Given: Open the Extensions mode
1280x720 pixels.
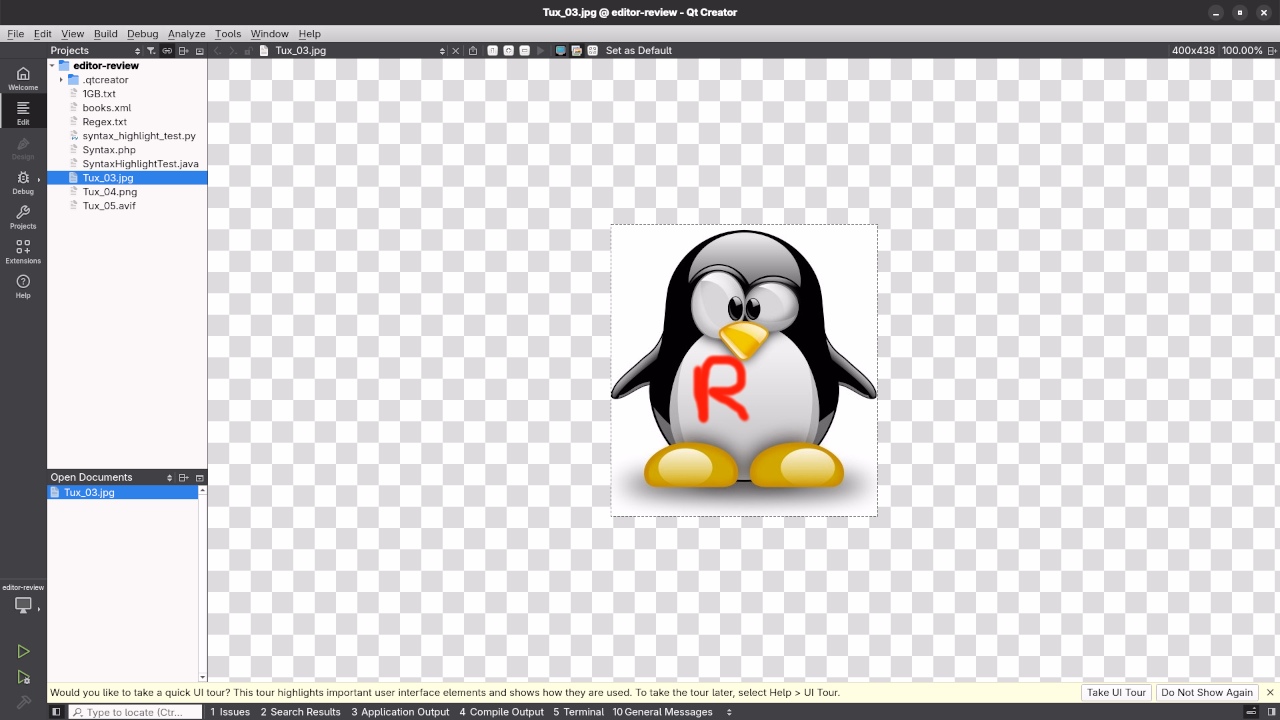Looking at the screenshot, I should pos(23,251).
